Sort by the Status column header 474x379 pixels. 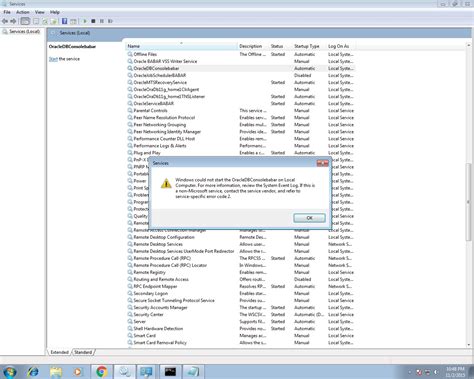pyautogui.click(x=280, y=46)
